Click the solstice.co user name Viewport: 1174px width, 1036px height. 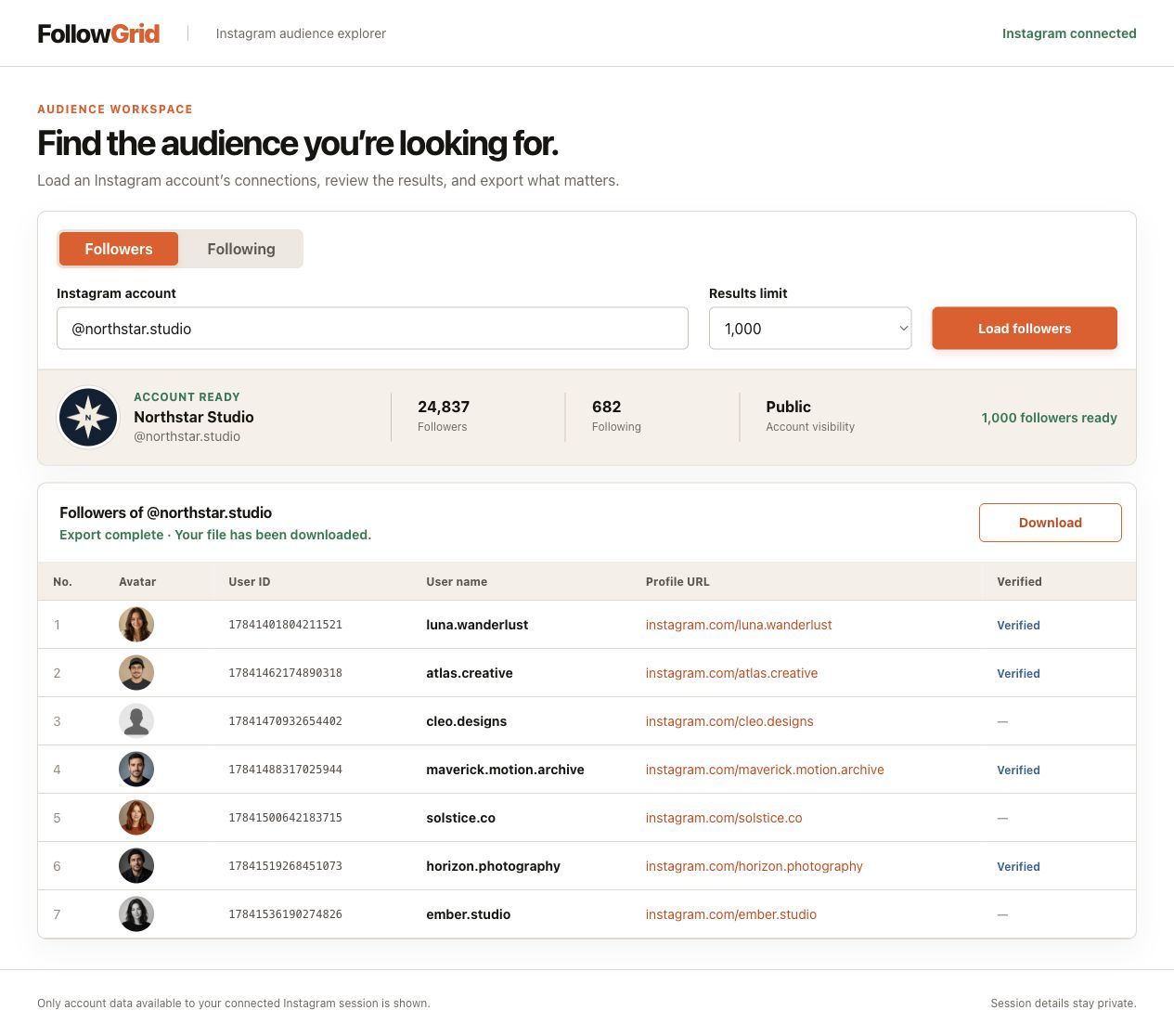click(x=460, y=818)
